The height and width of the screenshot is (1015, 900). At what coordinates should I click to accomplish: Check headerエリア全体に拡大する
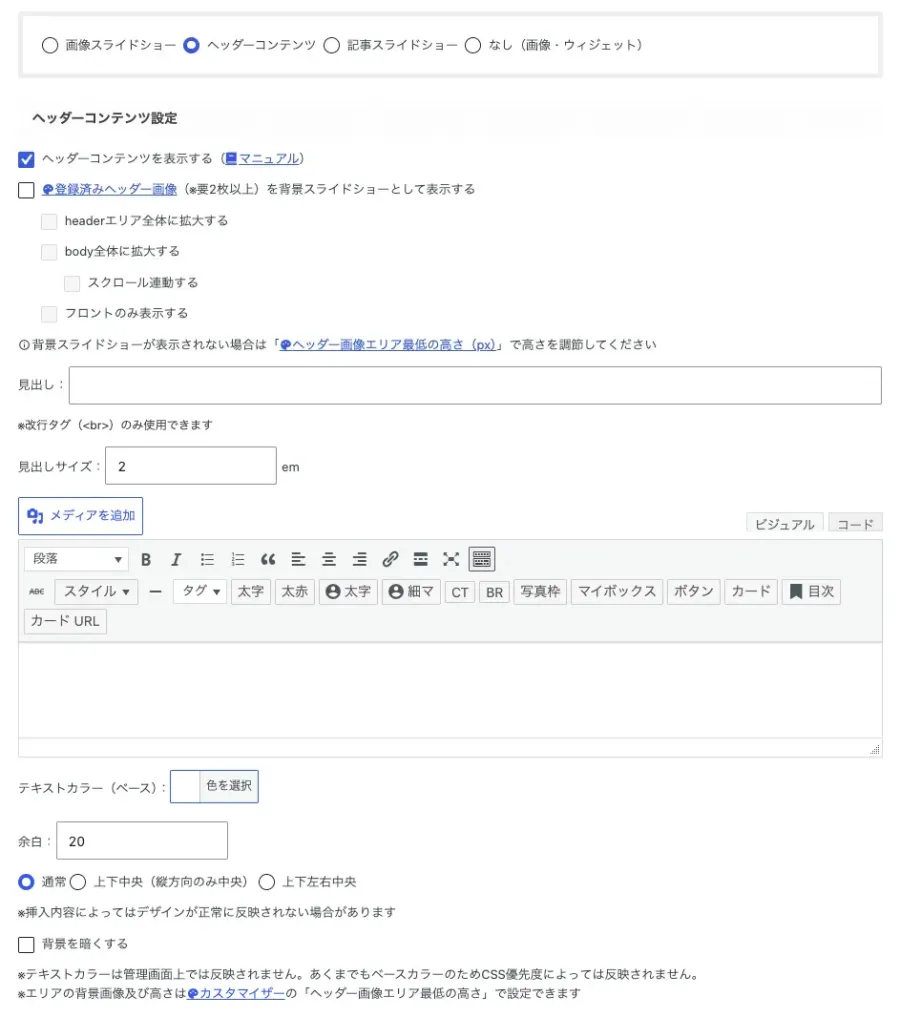[x=49, y=221]
